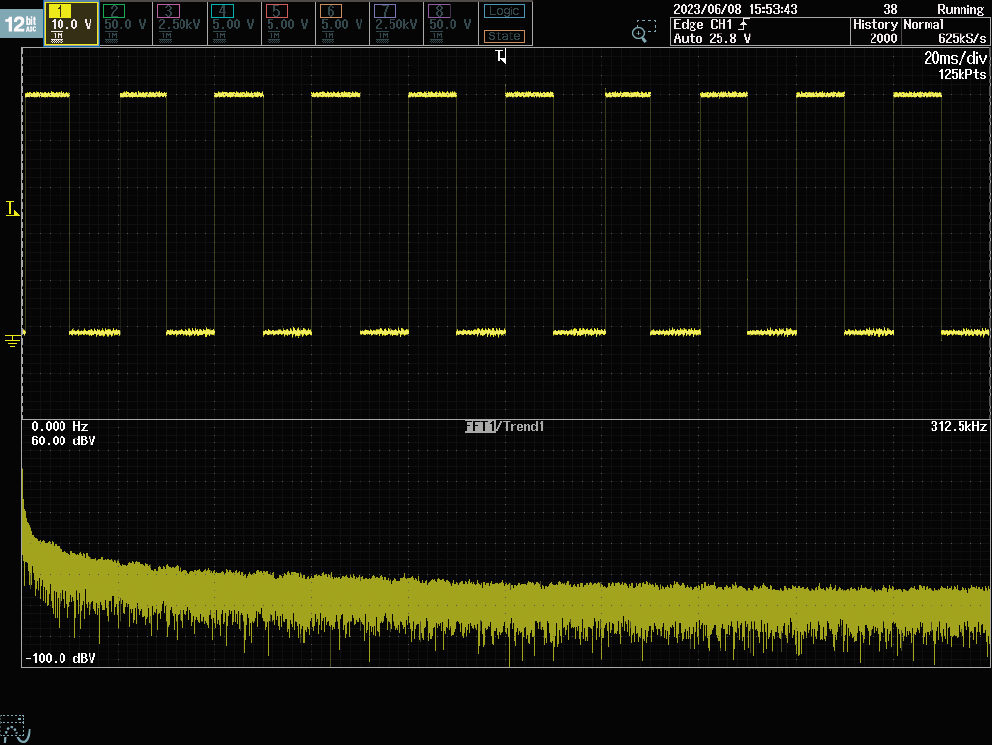Select the Trend1 label
Screen dimensions: 992x745
pyautogui.click(x=523, y=426)
